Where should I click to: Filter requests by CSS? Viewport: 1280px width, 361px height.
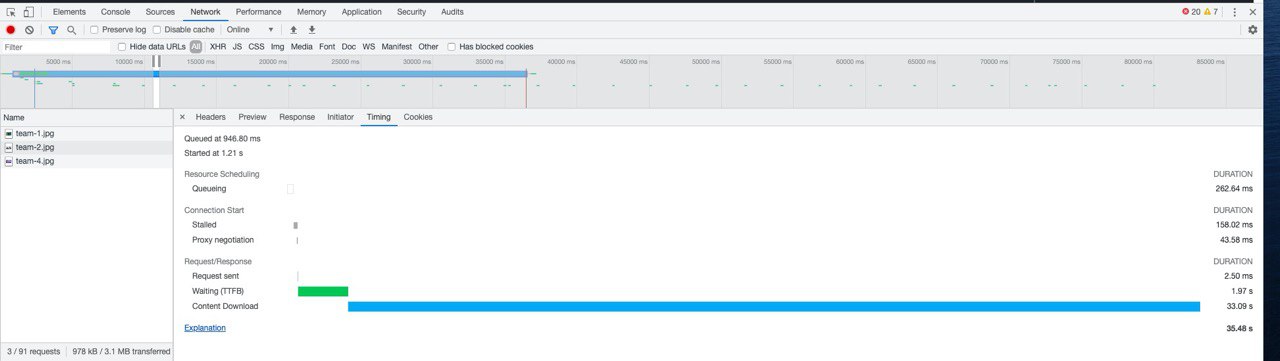point(257,47)
